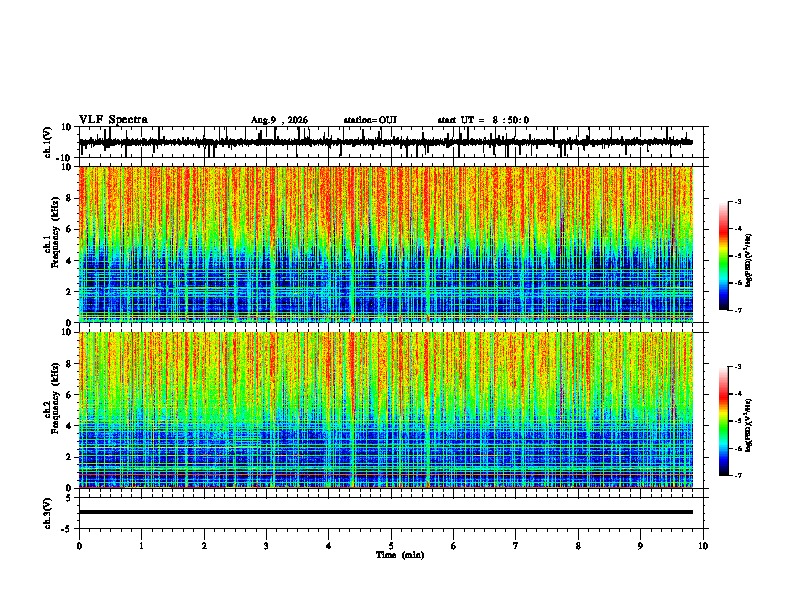This screenshot has height=612, width=792.
Task: Click the ch.1 spectrogram color scale bar
Action: (x=724, y=256)
